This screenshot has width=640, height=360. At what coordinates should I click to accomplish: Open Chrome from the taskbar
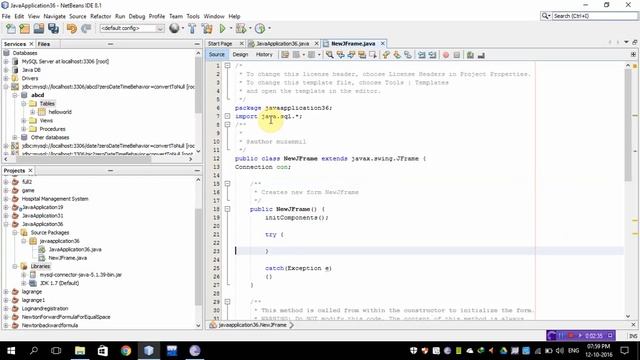point(126,350)
